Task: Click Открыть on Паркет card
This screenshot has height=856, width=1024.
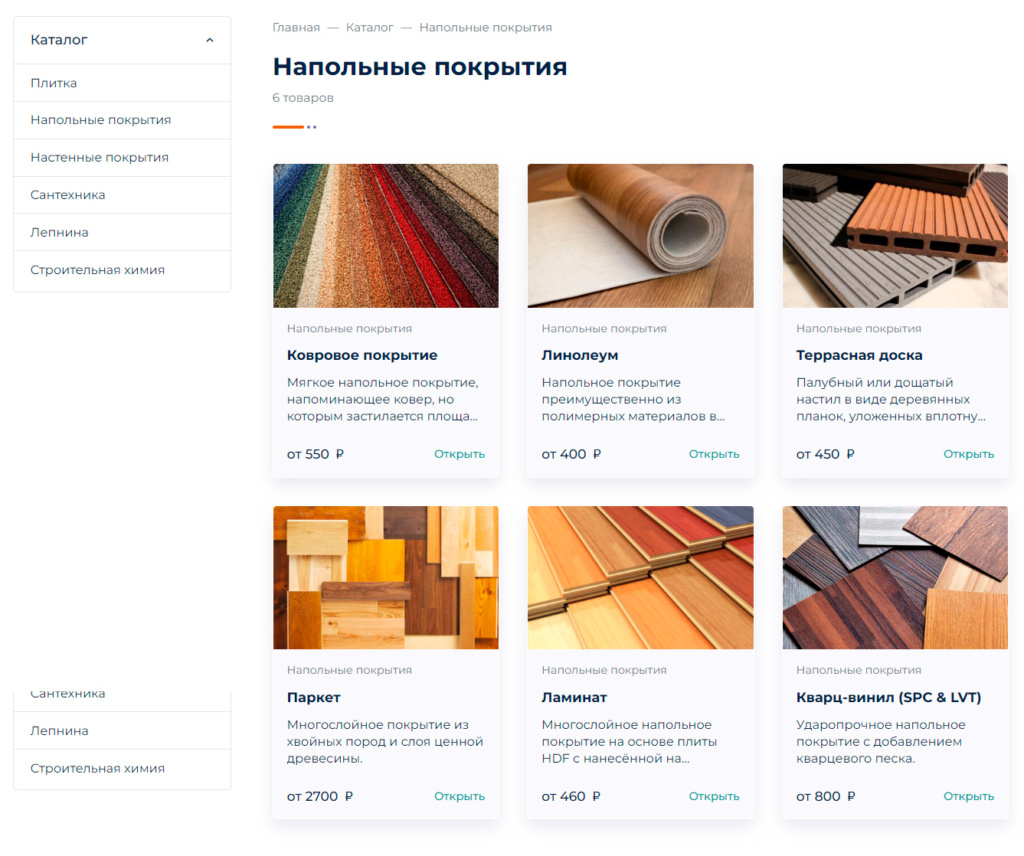Action: coord(459,796)
